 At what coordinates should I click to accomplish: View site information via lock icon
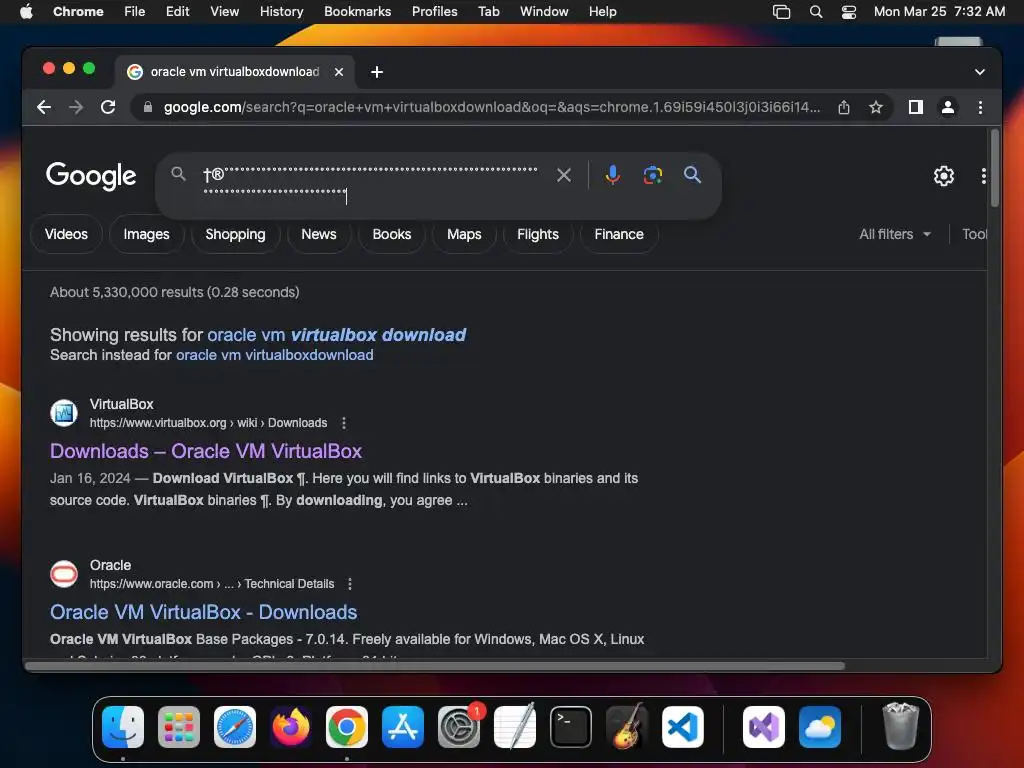tap(148, 107)
